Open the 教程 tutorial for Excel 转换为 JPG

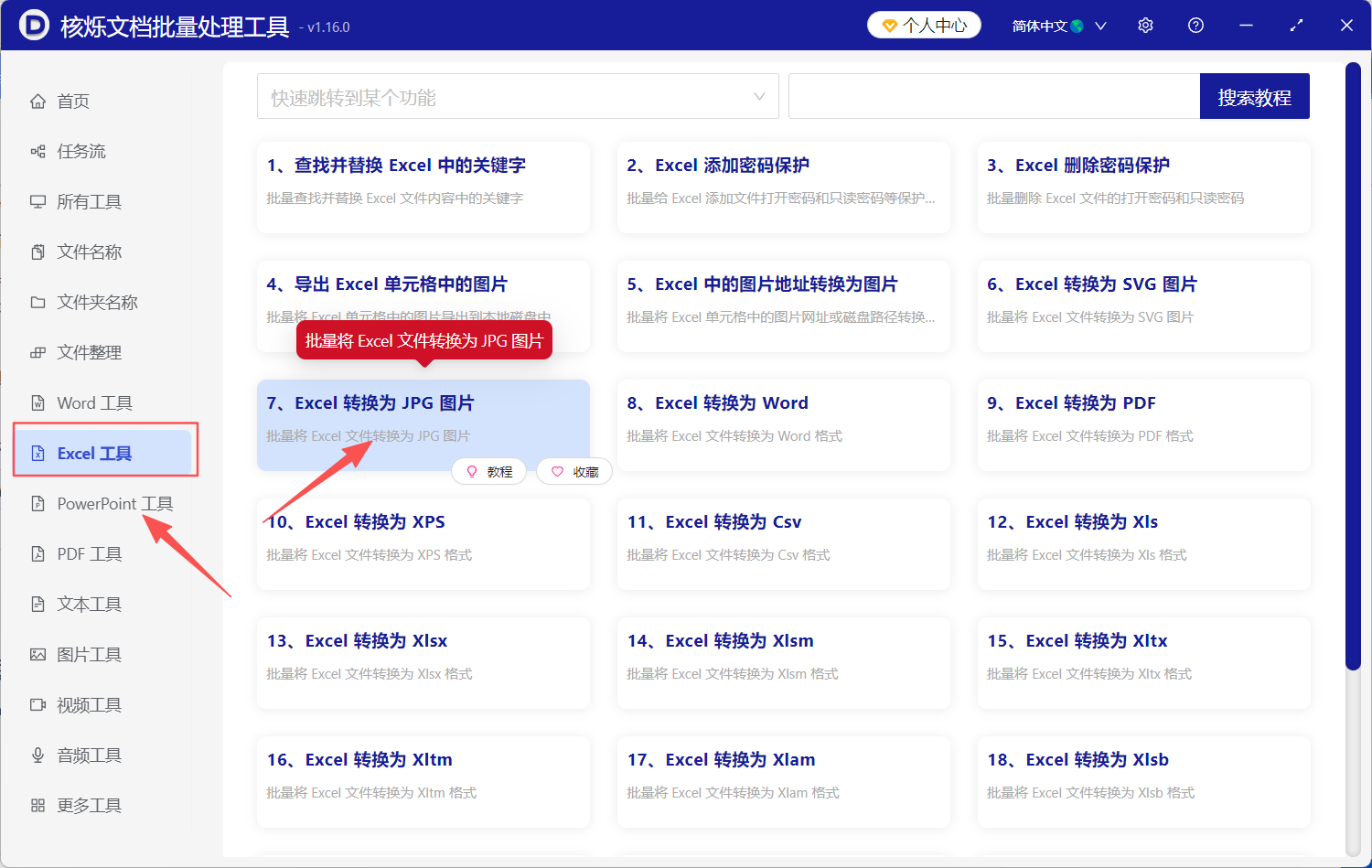tap(489, 471)
